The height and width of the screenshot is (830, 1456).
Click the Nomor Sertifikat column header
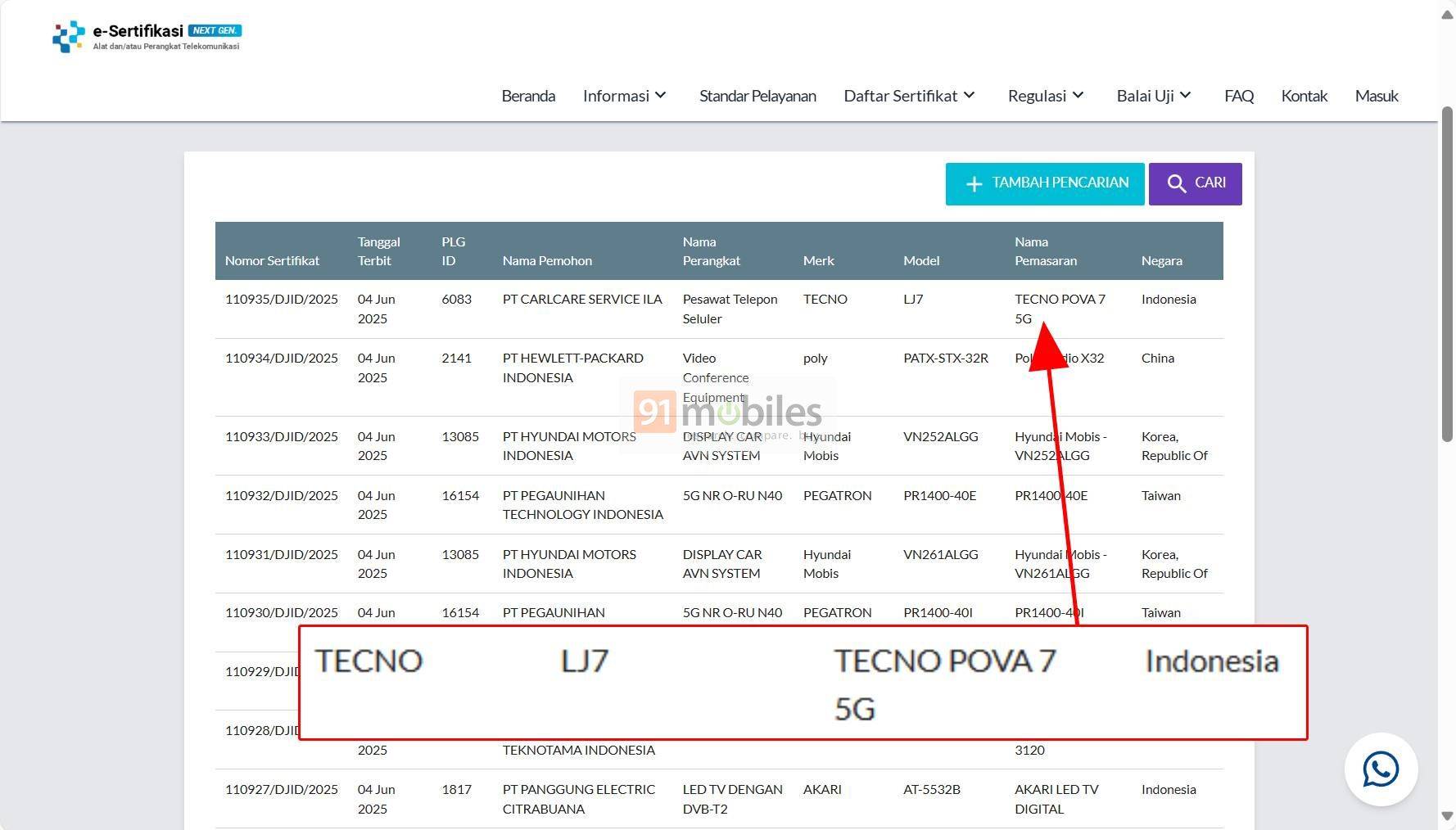[272, 260]
